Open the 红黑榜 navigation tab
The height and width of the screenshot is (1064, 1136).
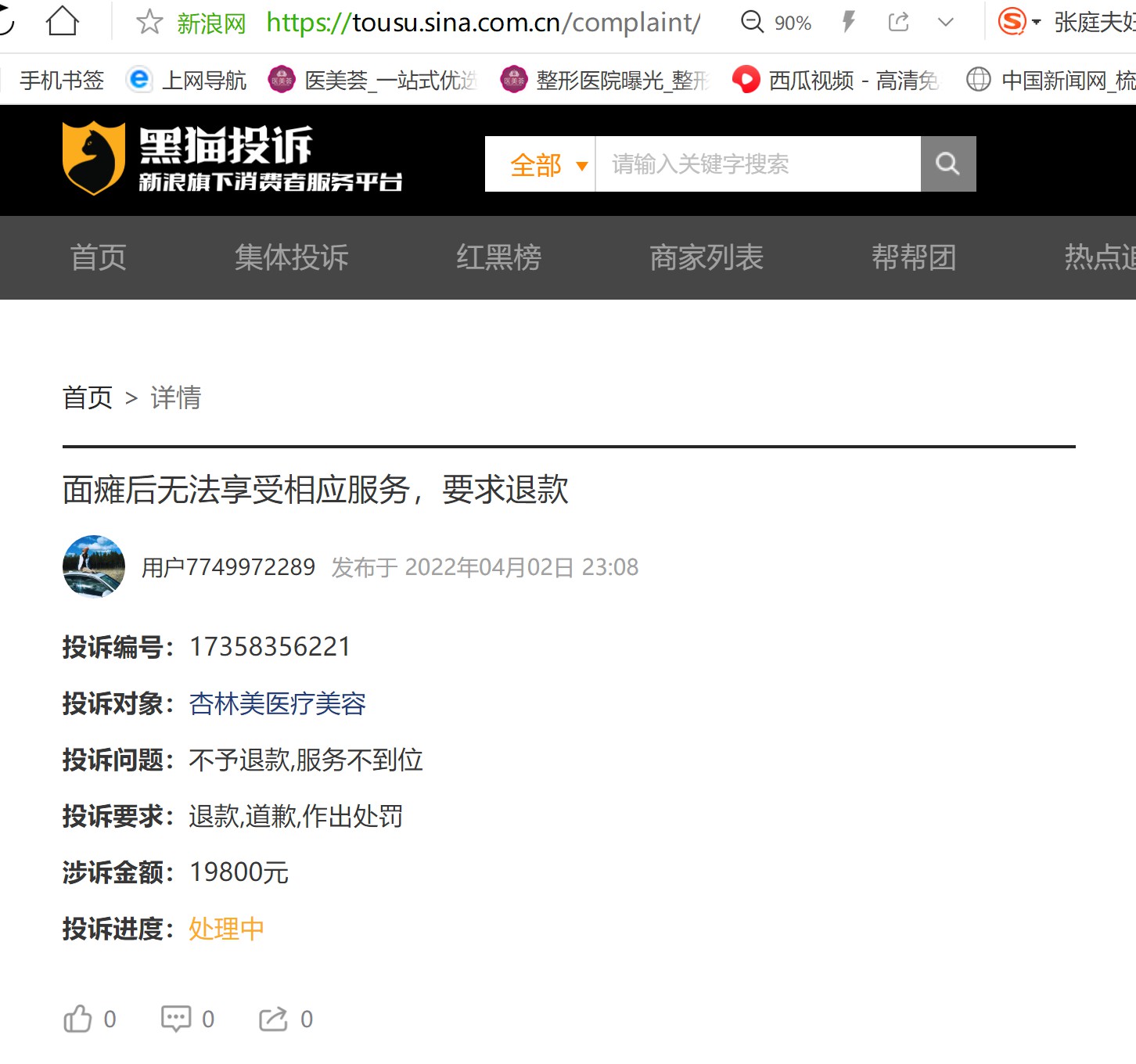499,257
